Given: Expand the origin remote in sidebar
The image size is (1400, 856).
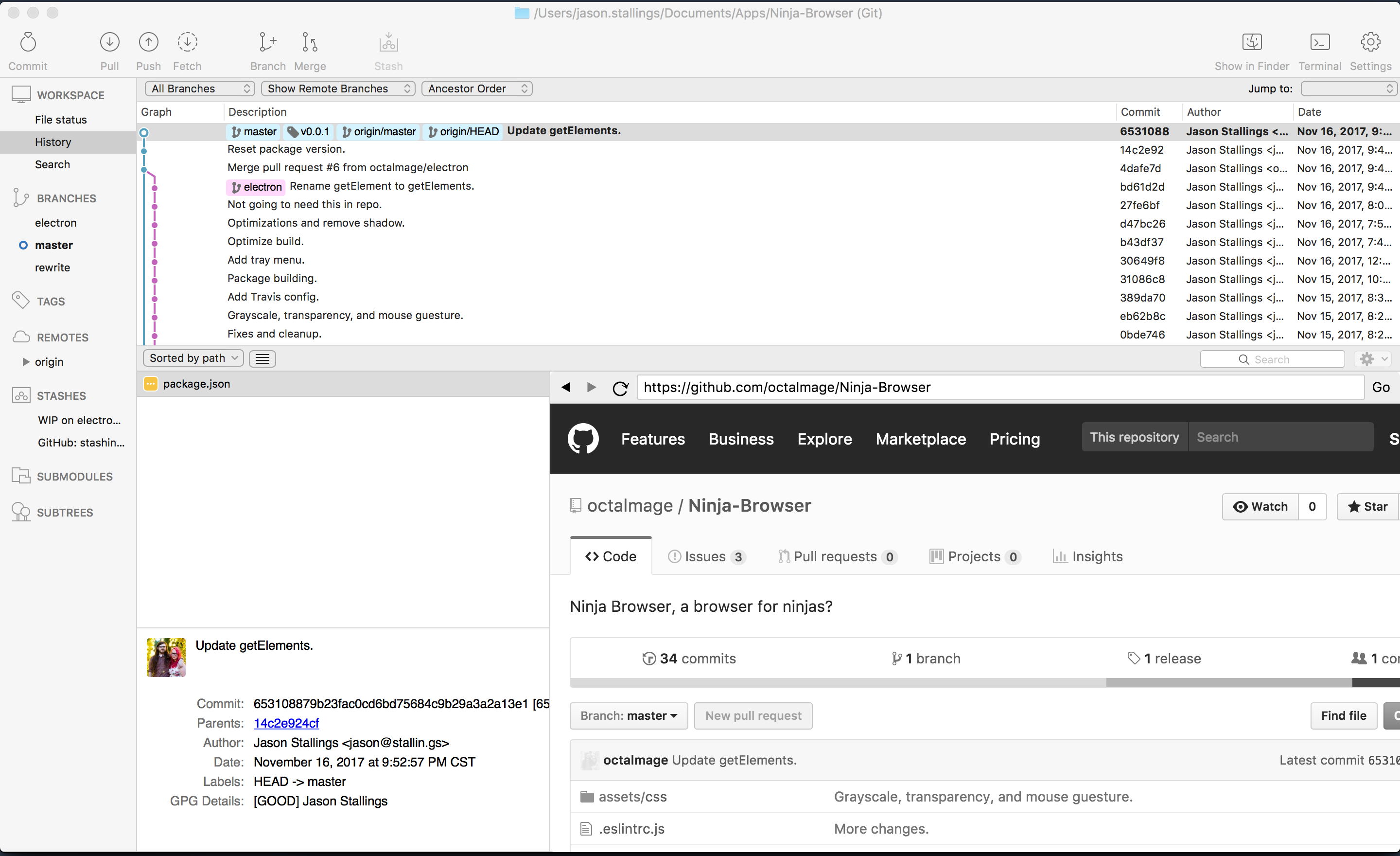Looking at the screenshot, I should click(x=26, y=361).
